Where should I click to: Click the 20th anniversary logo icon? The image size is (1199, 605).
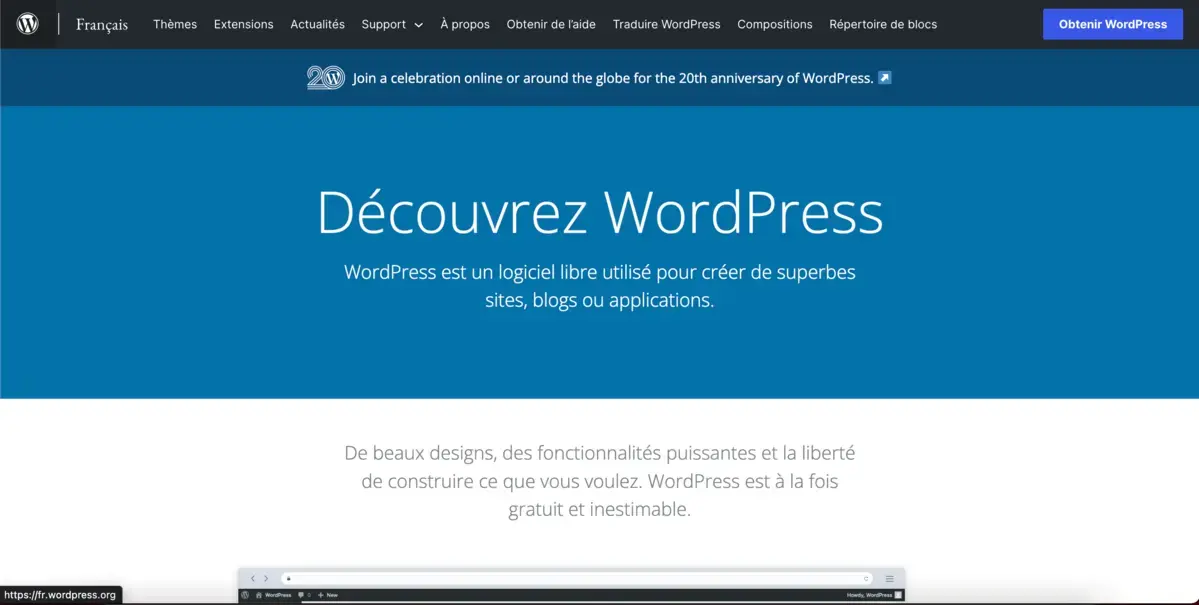click(x=326, y=77)
